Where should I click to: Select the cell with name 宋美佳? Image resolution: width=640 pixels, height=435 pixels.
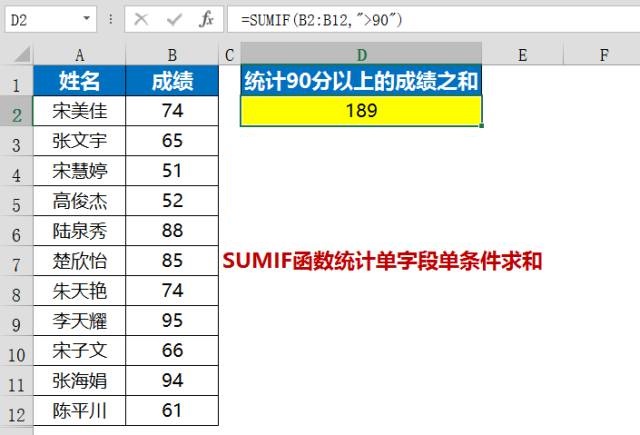(79, 111)
